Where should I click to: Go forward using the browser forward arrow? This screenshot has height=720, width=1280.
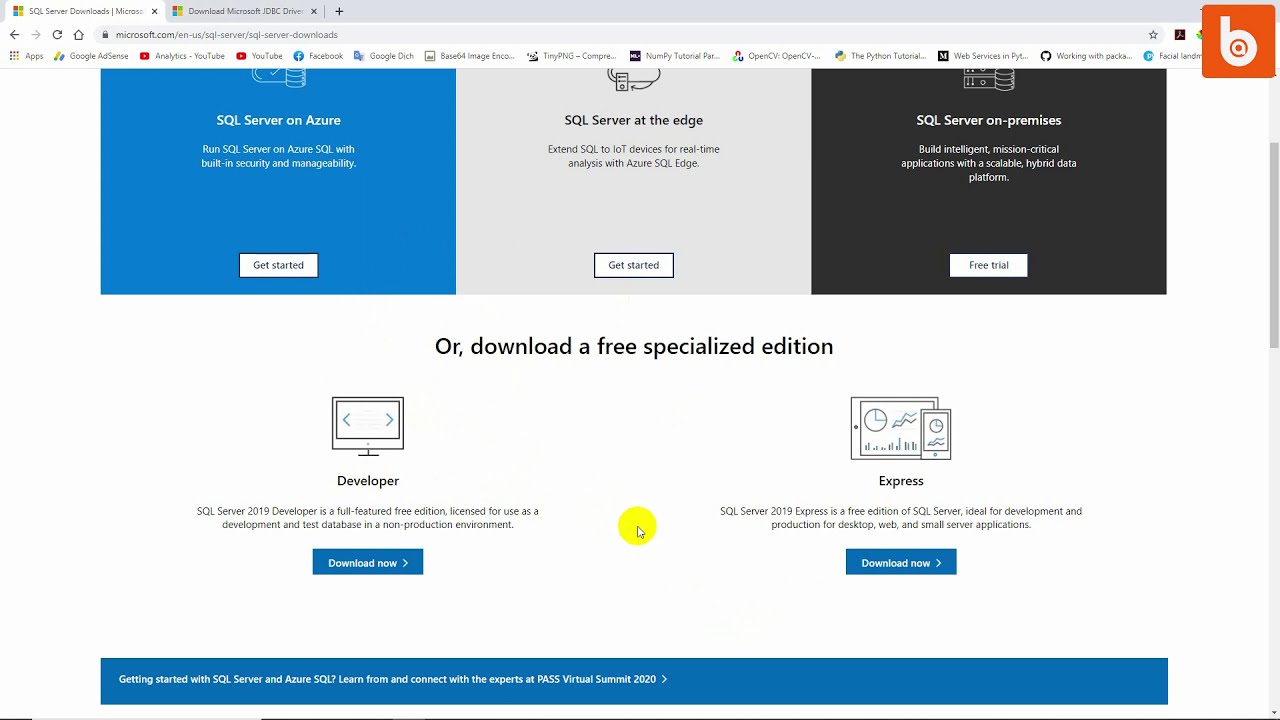36,34
